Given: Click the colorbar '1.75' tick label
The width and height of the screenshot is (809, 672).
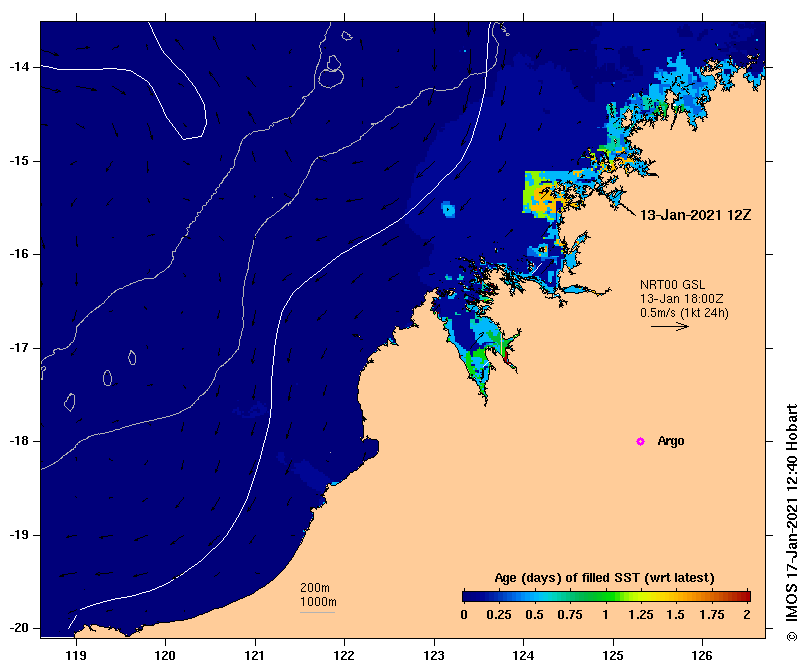Looking at the screenshot, I should [711, 615].
